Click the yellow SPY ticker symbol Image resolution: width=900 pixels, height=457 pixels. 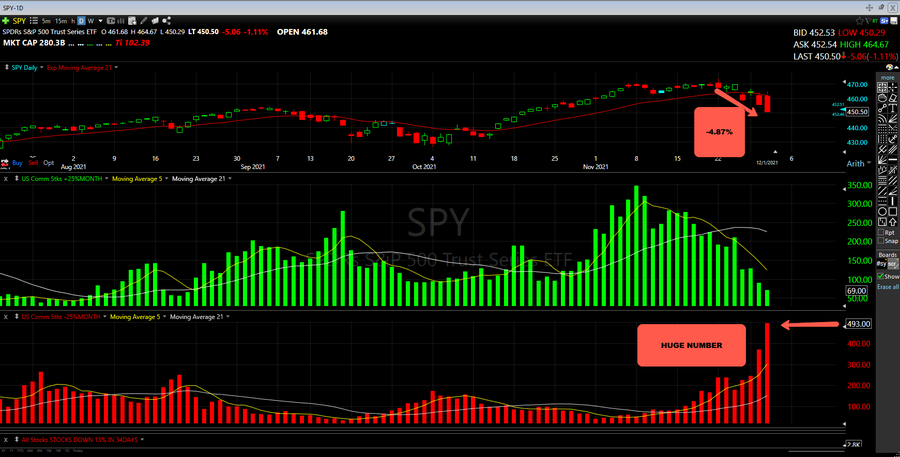20,21
